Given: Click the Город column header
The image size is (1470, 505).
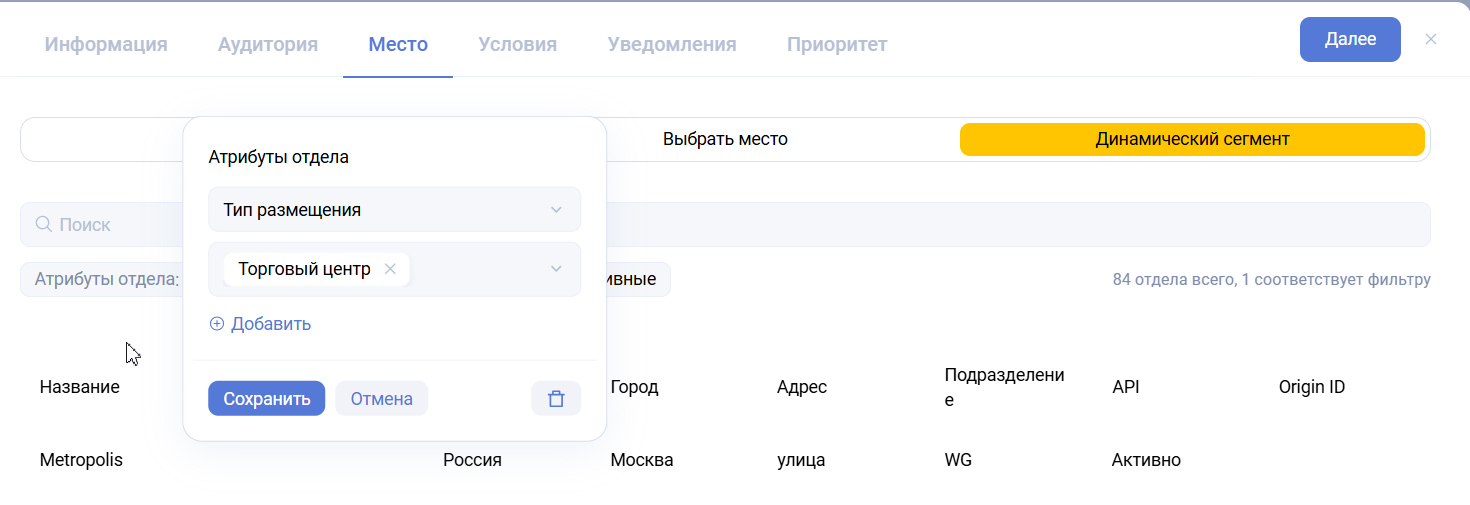Looking at the screenshot, I should pyautogui.click(x=634, y=387).
